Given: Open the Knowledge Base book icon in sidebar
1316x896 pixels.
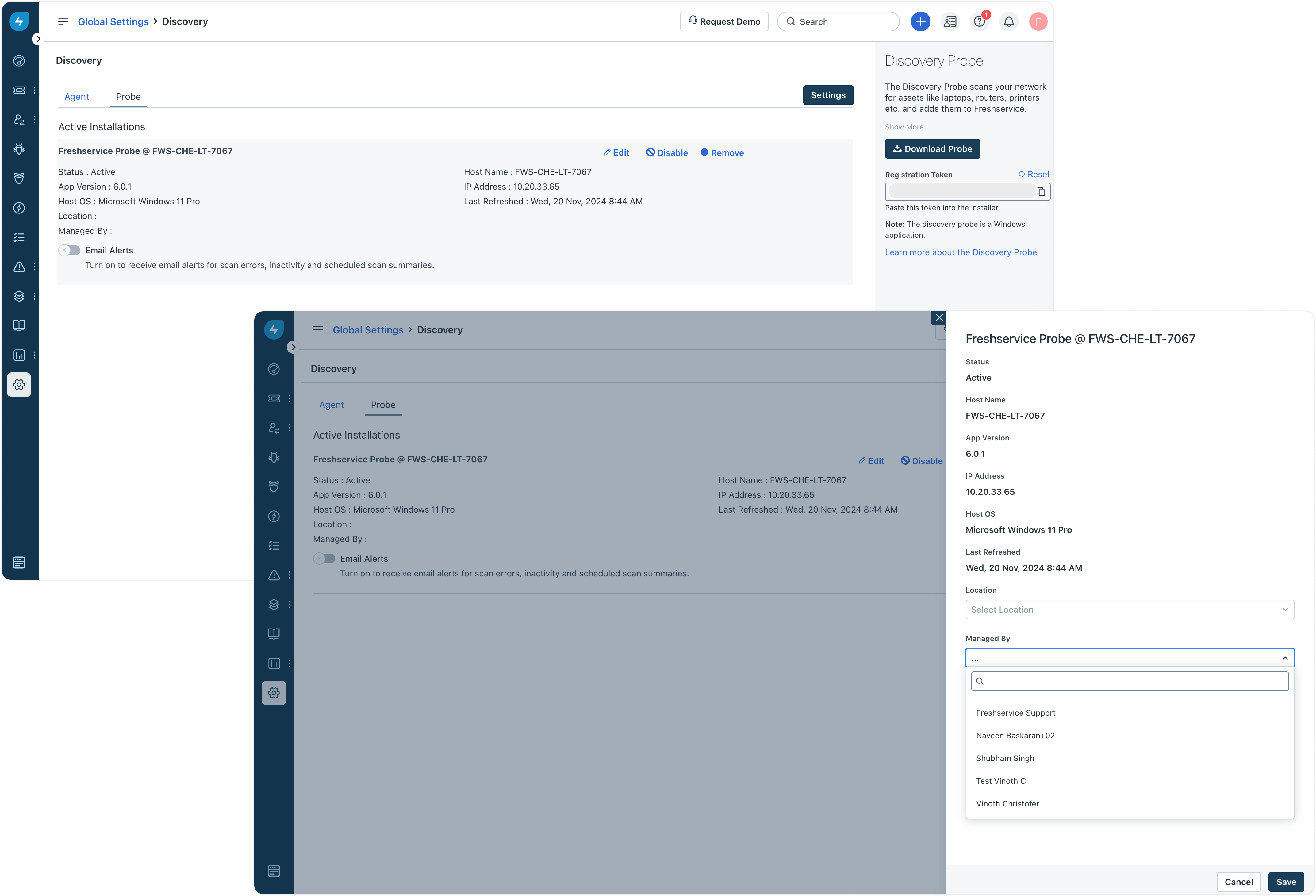Looking at the screenshot, I should [19, 326].
